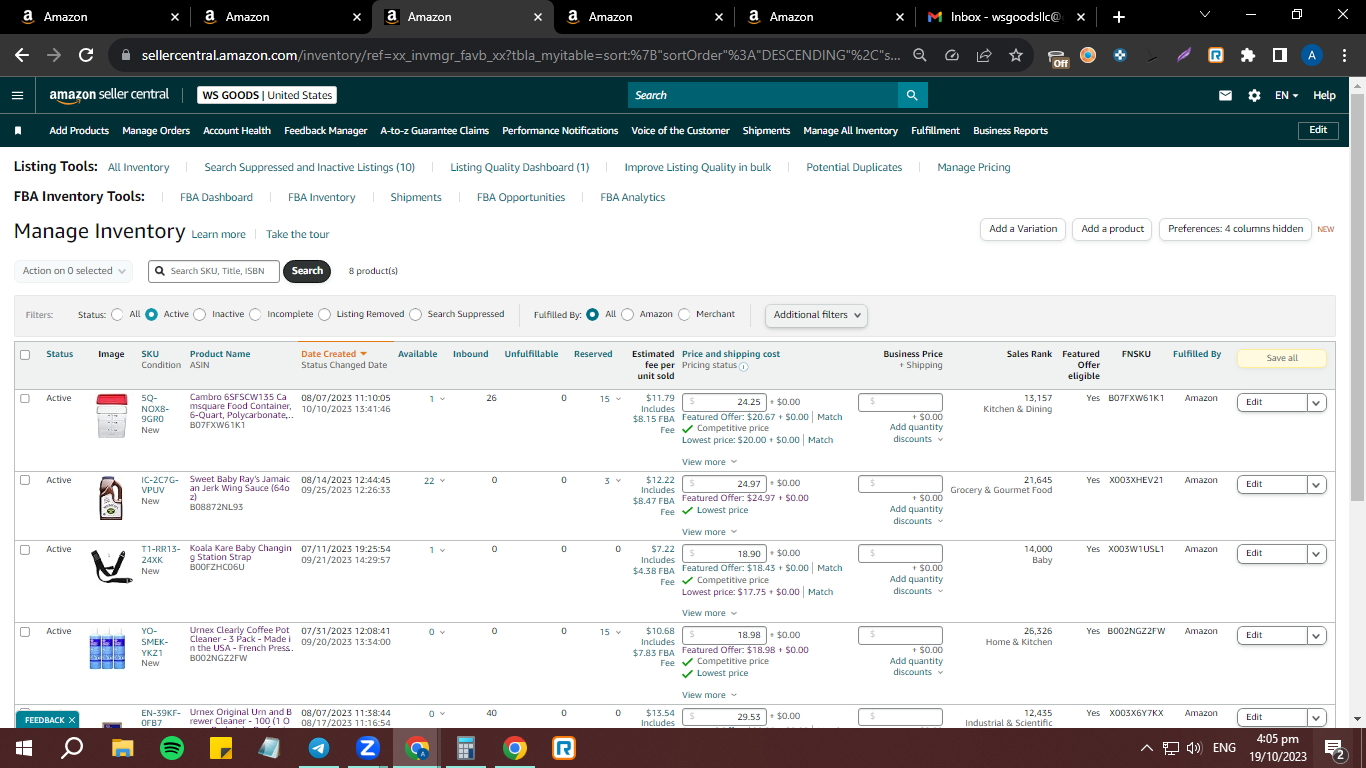Screen dimensions: 1366x768
Task: Select the Koala Kare row checkbox
Action: [25, 550]
